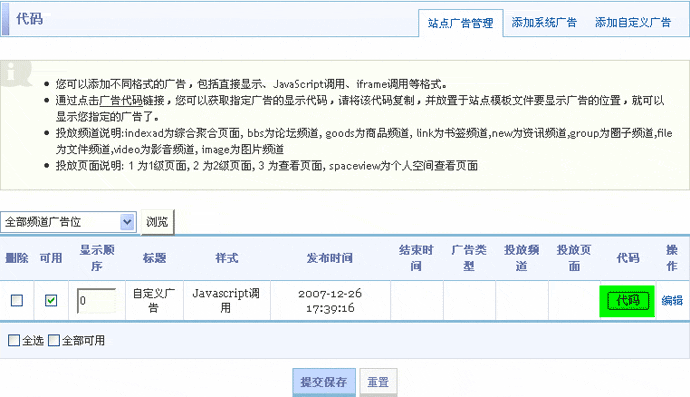Screen dimensions: 690x397
Task: Tick the 全部可用 checkbox
Action: (x=54, y=340)
